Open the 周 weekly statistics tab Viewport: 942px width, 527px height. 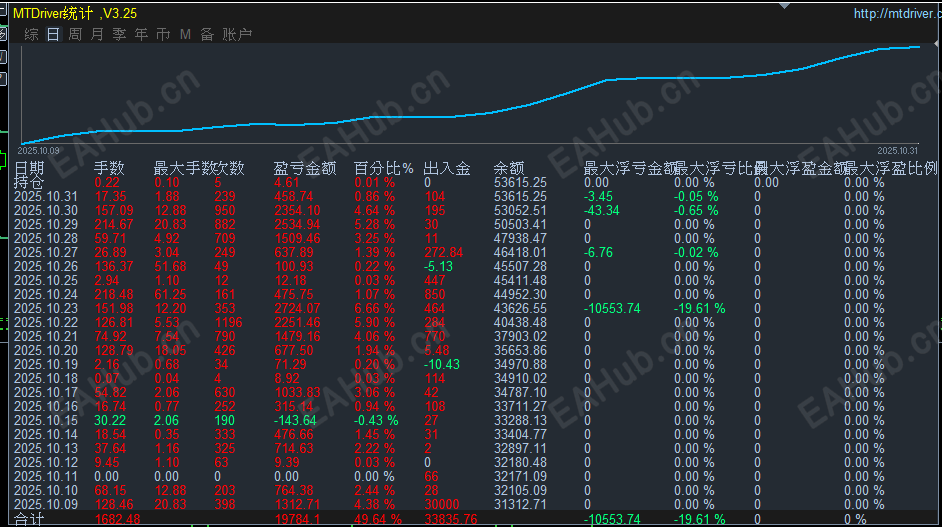(x=75, y=35)
